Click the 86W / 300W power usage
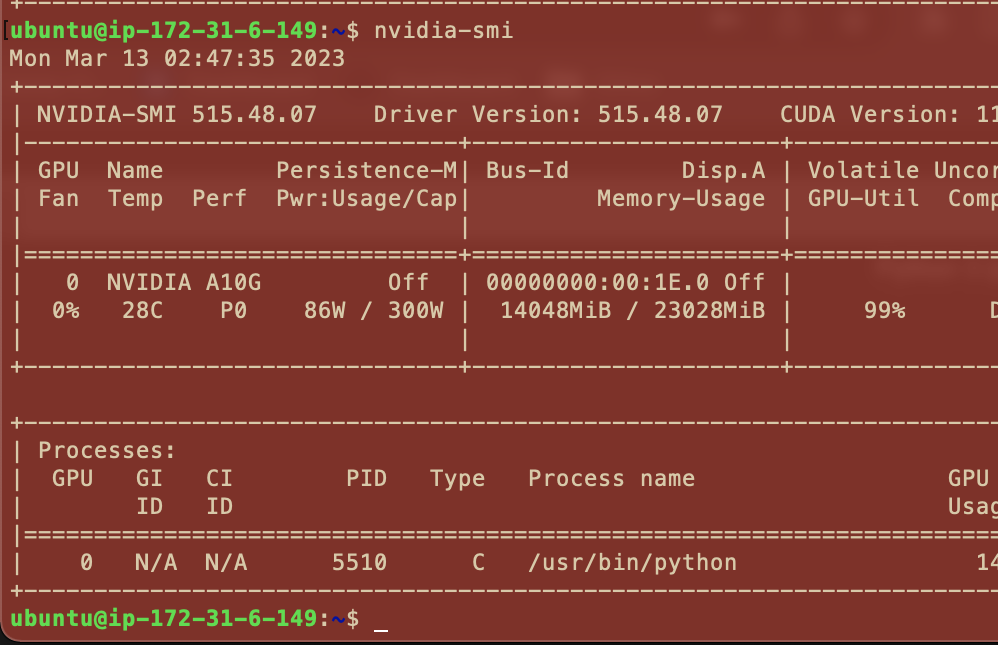Viewport: 998px width, 645px height. coord(373,311)
